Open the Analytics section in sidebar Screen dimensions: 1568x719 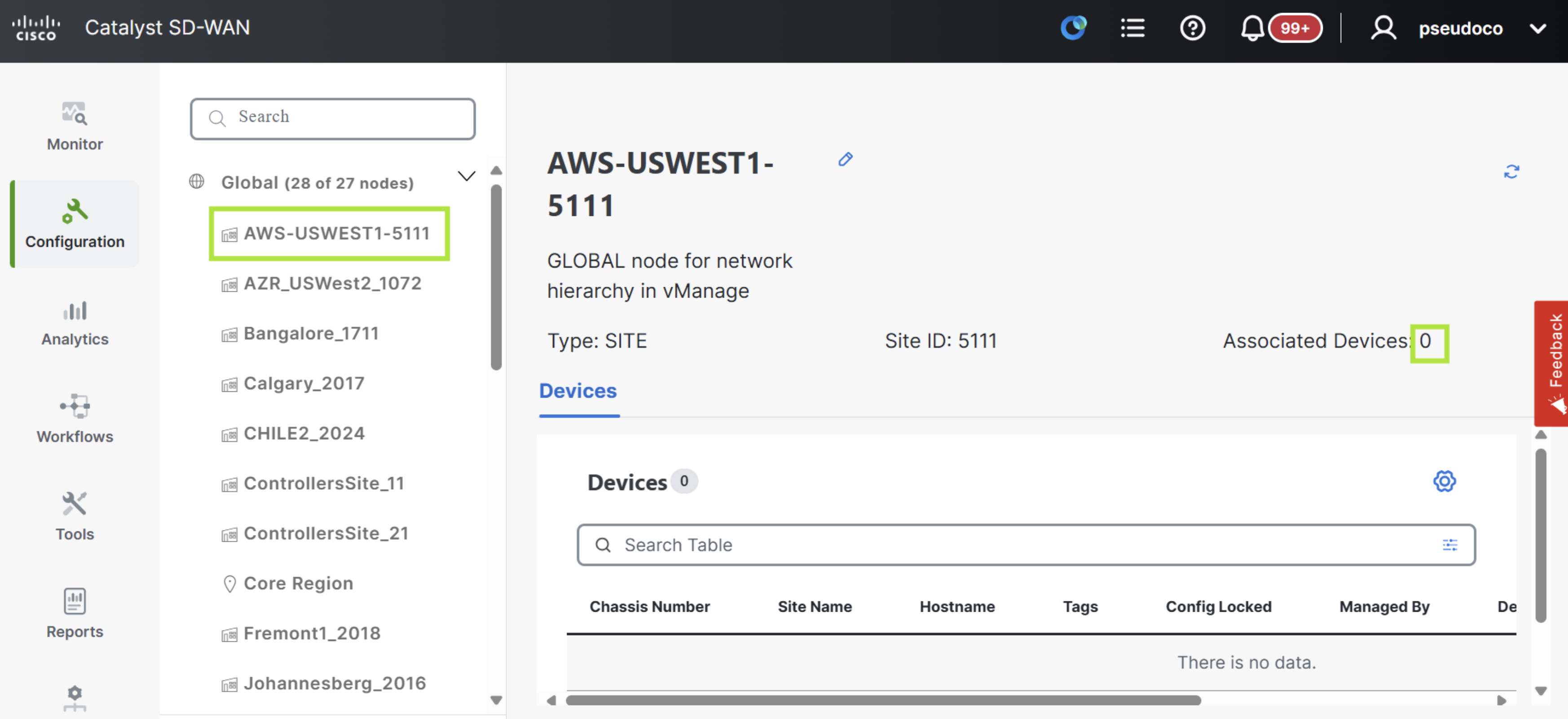tap(74, 324)
